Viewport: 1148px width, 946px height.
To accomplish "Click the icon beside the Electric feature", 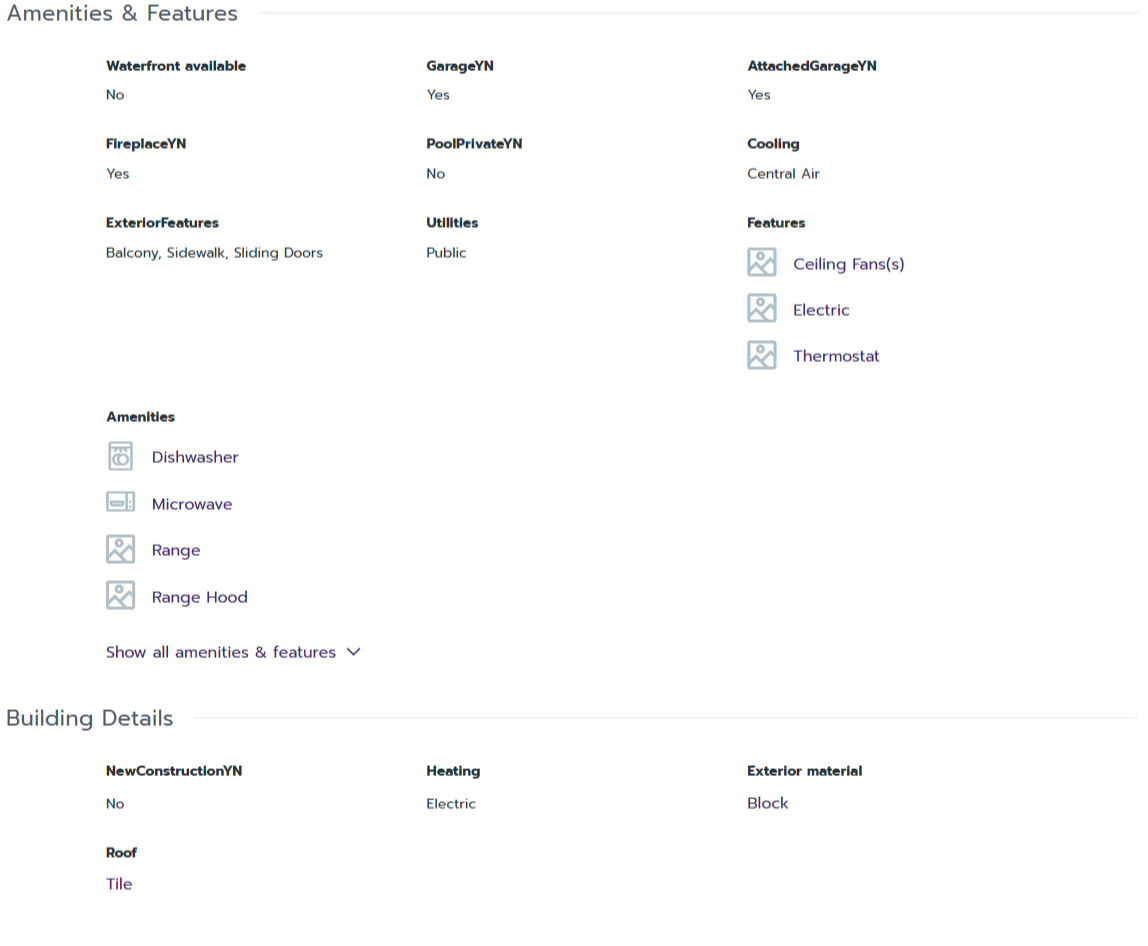I will coord(761,309).
